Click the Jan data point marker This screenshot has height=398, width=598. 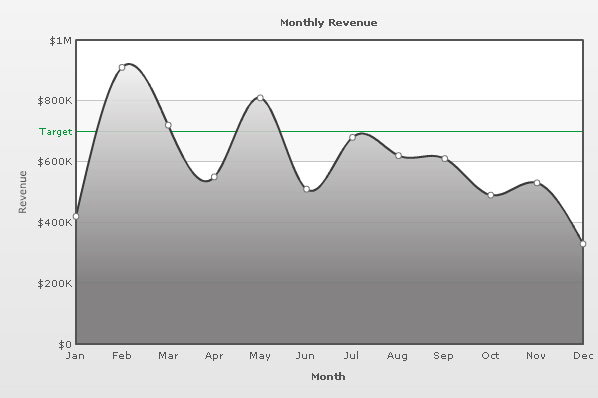[76, 217]
